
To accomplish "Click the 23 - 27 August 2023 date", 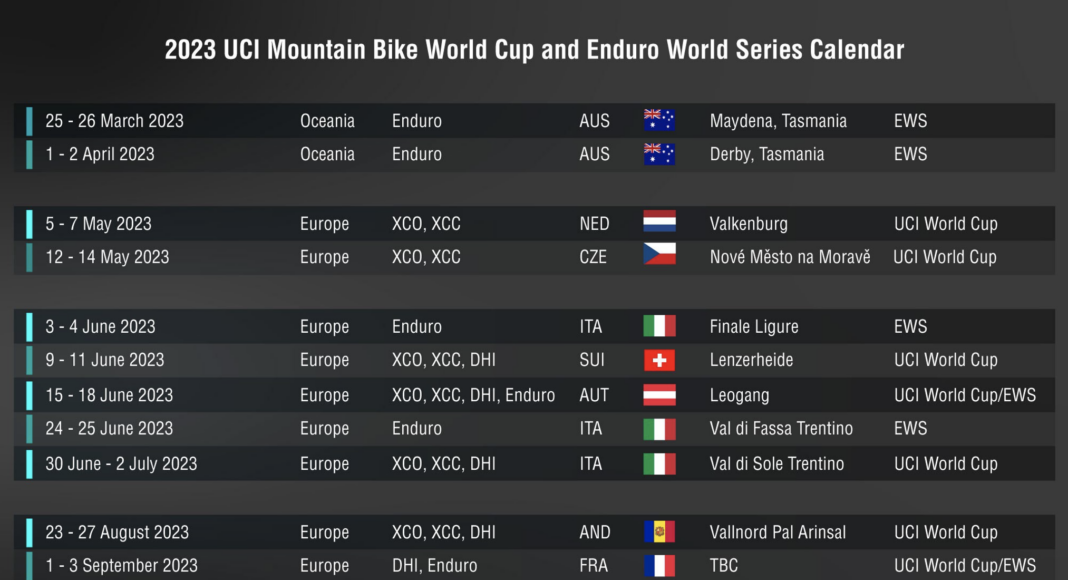I will click(117, 532).
